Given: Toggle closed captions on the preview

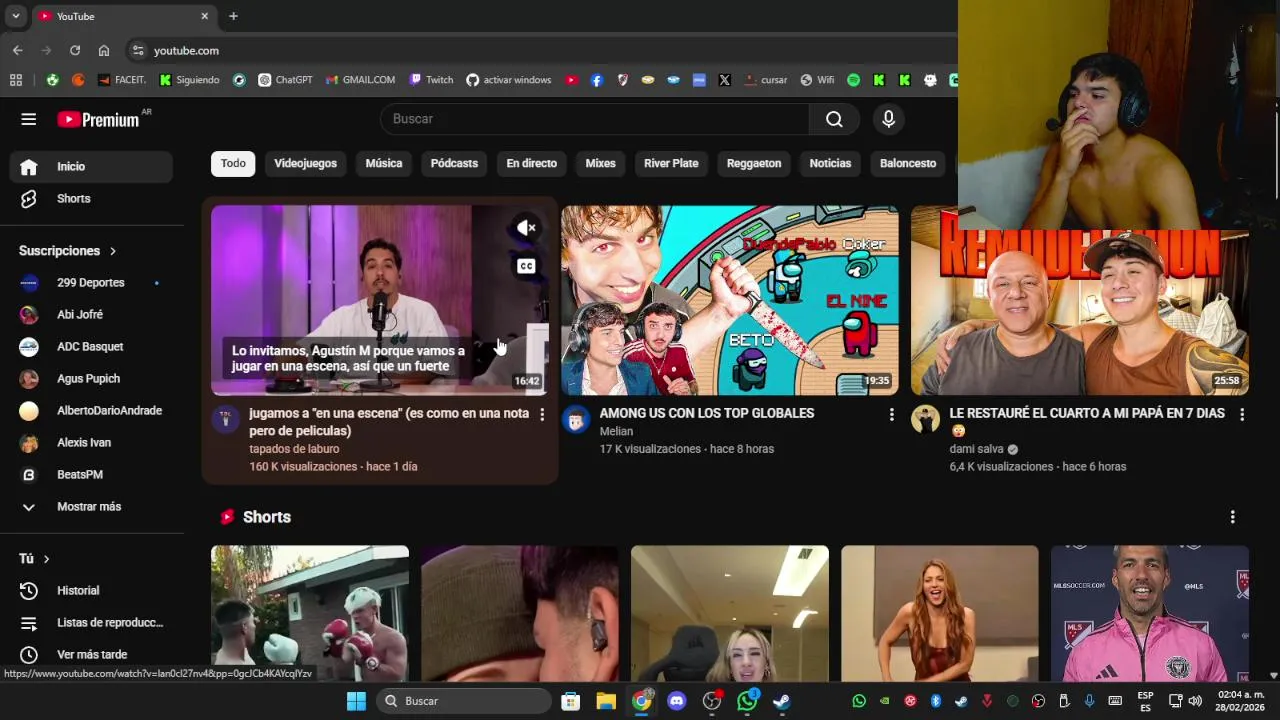Looking at the screenshot, I should tap(526, 266).
